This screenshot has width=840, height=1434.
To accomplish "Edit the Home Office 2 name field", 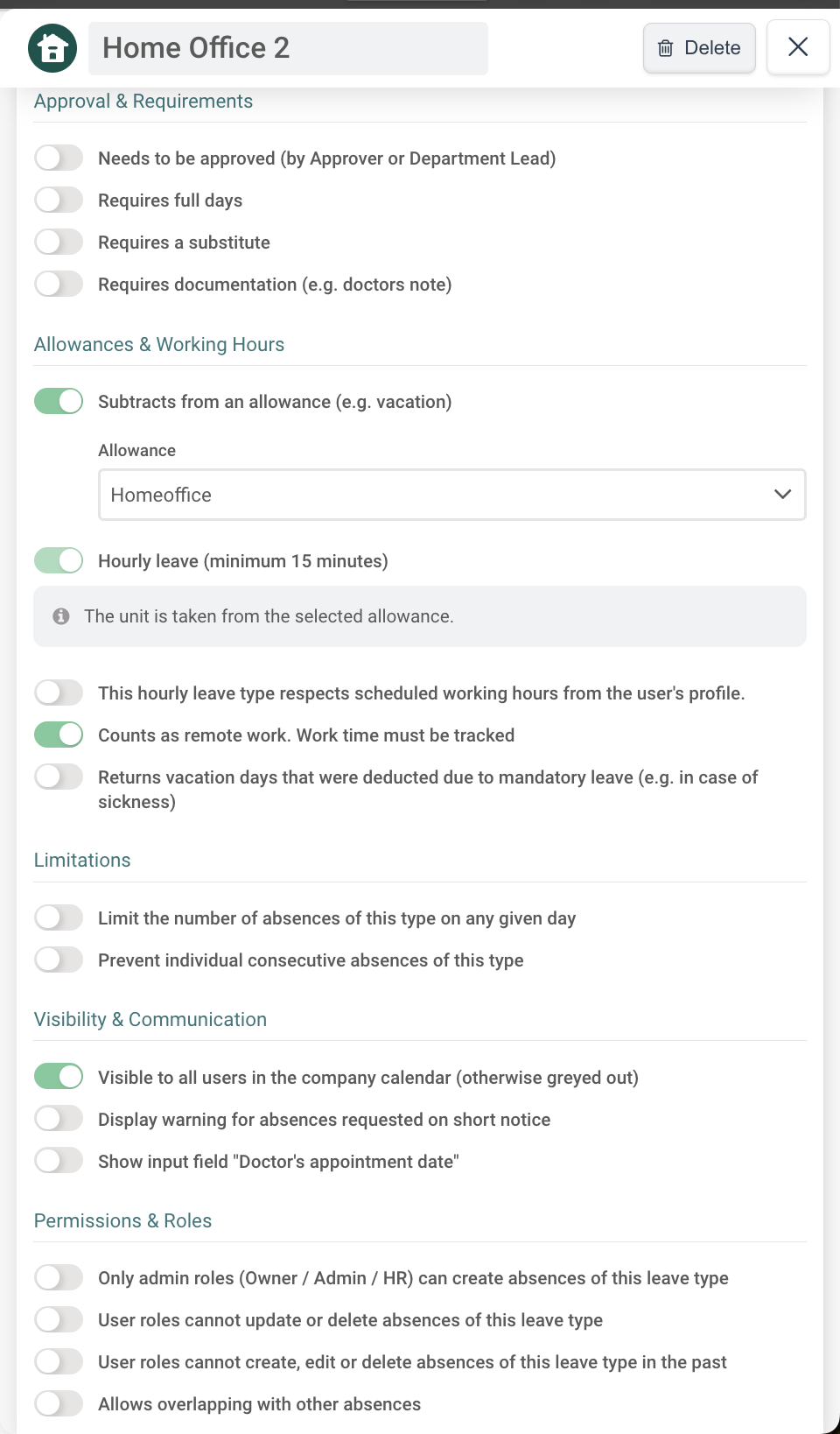I will [289, 48].
